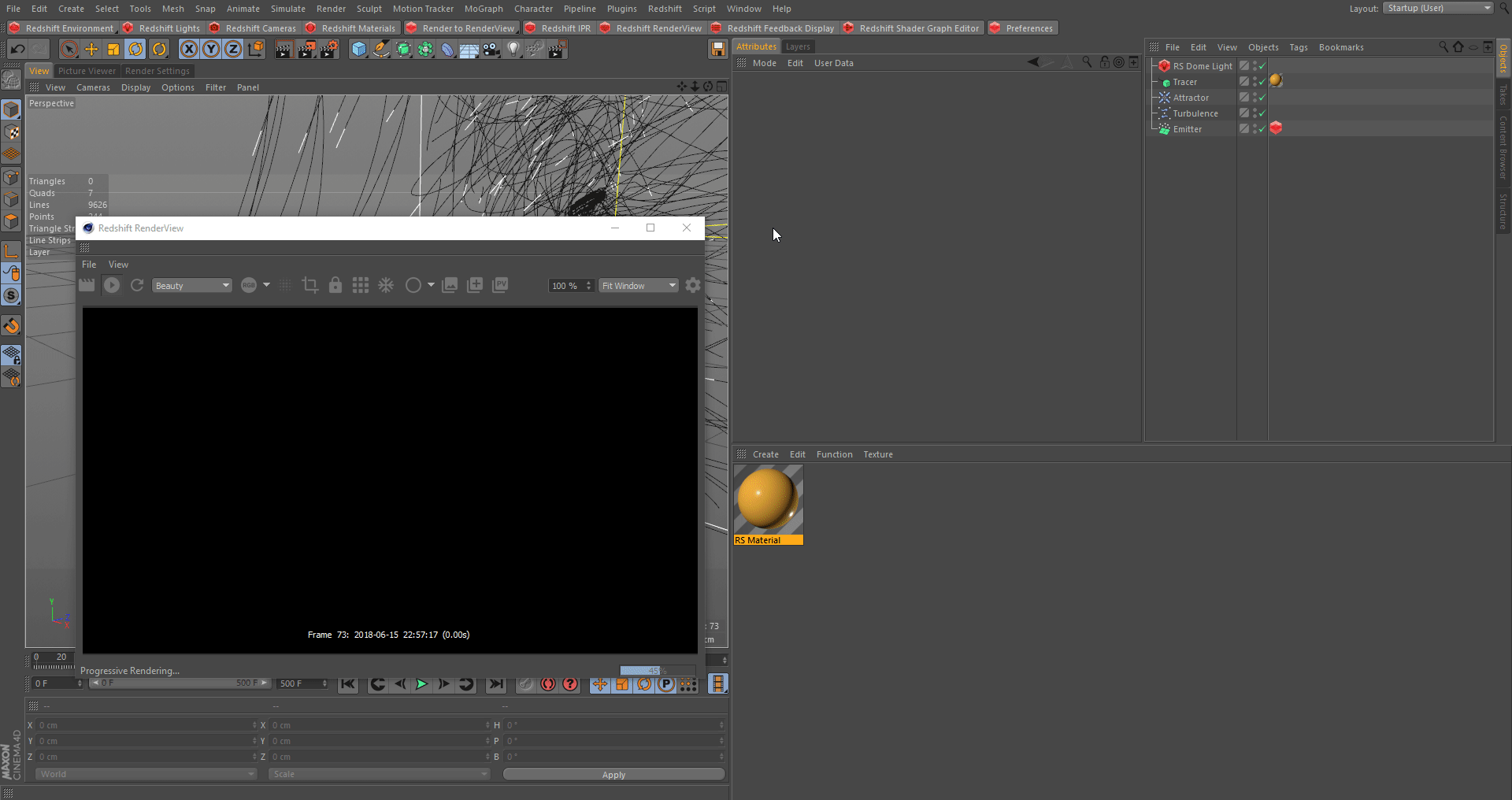
Task: Select the RS Dome Light object
Action: 1203,66
